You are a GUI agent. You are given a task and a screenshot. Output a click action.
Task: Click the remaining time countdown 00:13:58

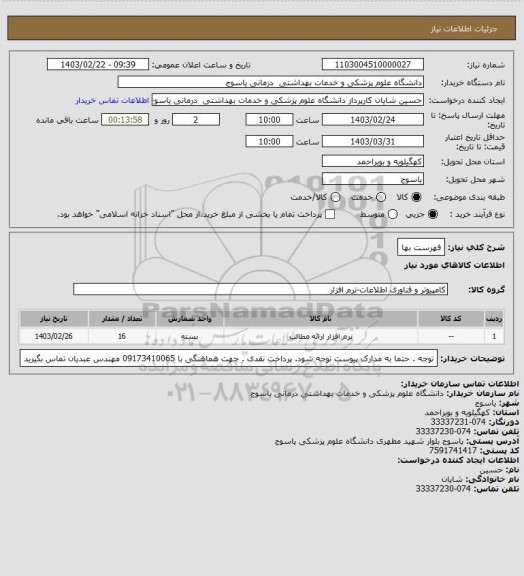click(x=125, y=120)
